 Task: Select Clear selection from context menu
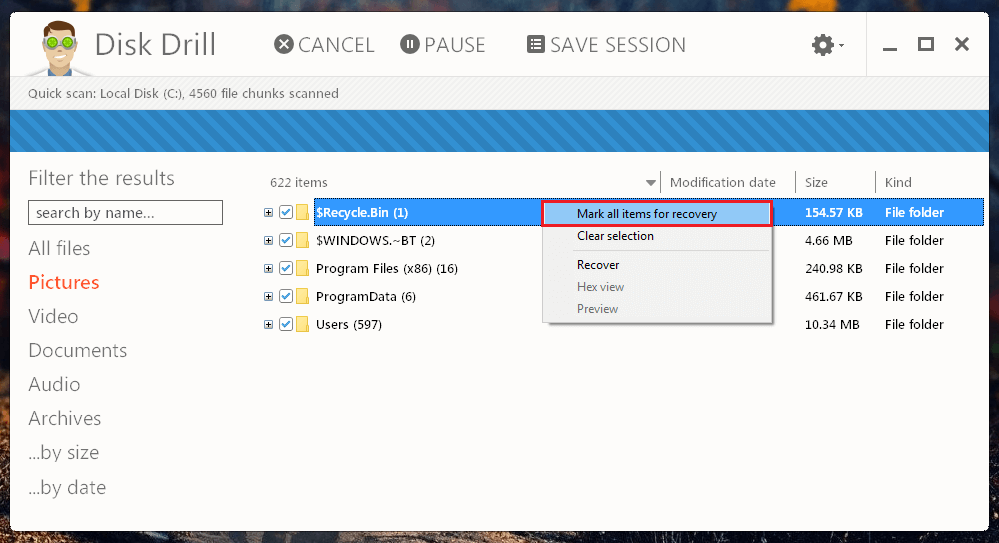point(615,236)
